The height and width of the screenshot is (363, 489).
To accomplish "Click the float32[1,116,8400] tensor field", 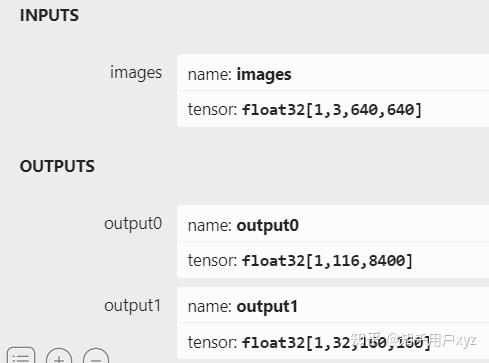I will point(333,261).
